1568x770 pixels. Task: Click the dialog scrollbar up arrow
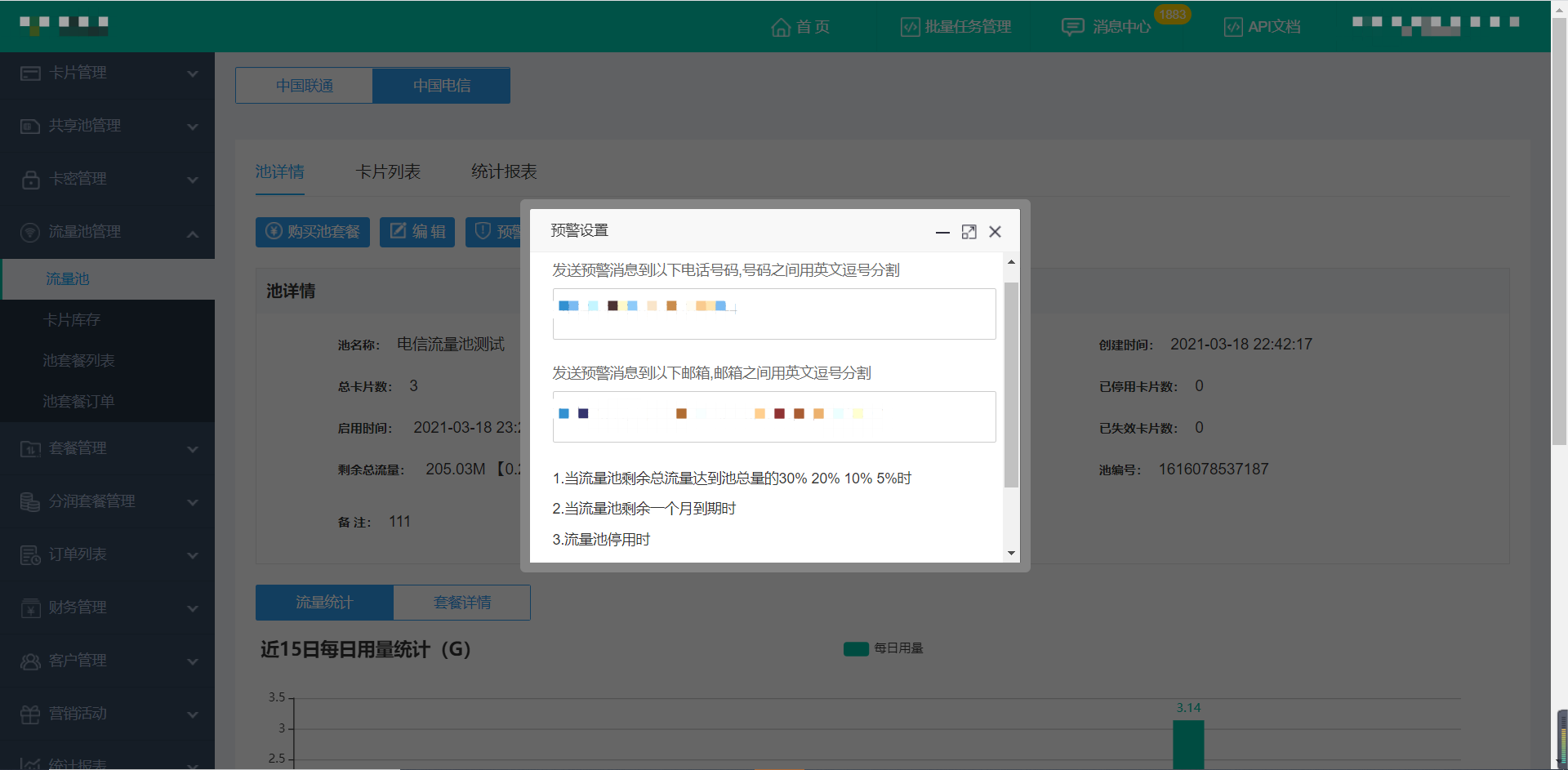click(x=1011, y=262)
